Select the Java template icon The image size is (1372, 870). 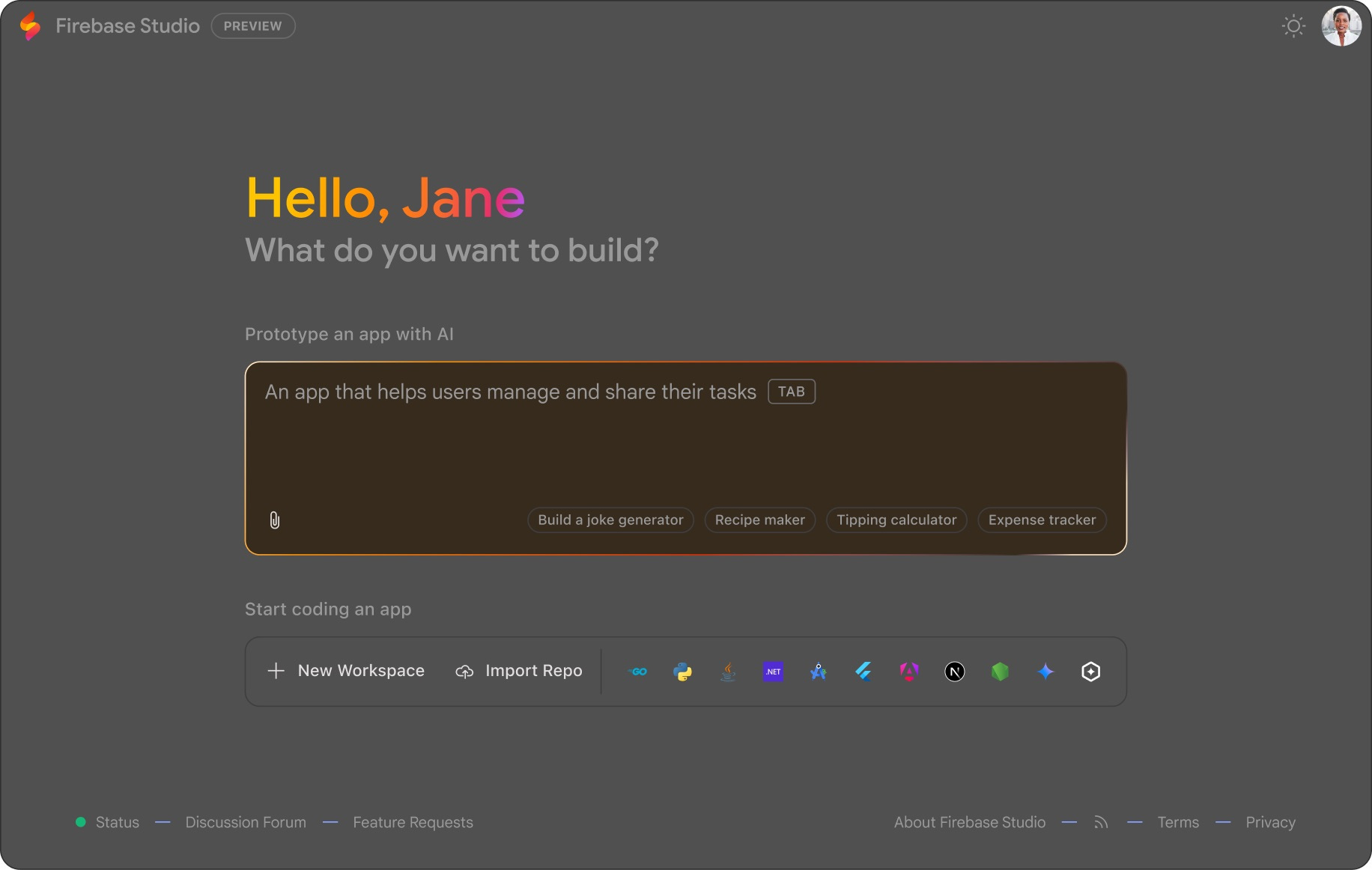(x=728, y=672)
